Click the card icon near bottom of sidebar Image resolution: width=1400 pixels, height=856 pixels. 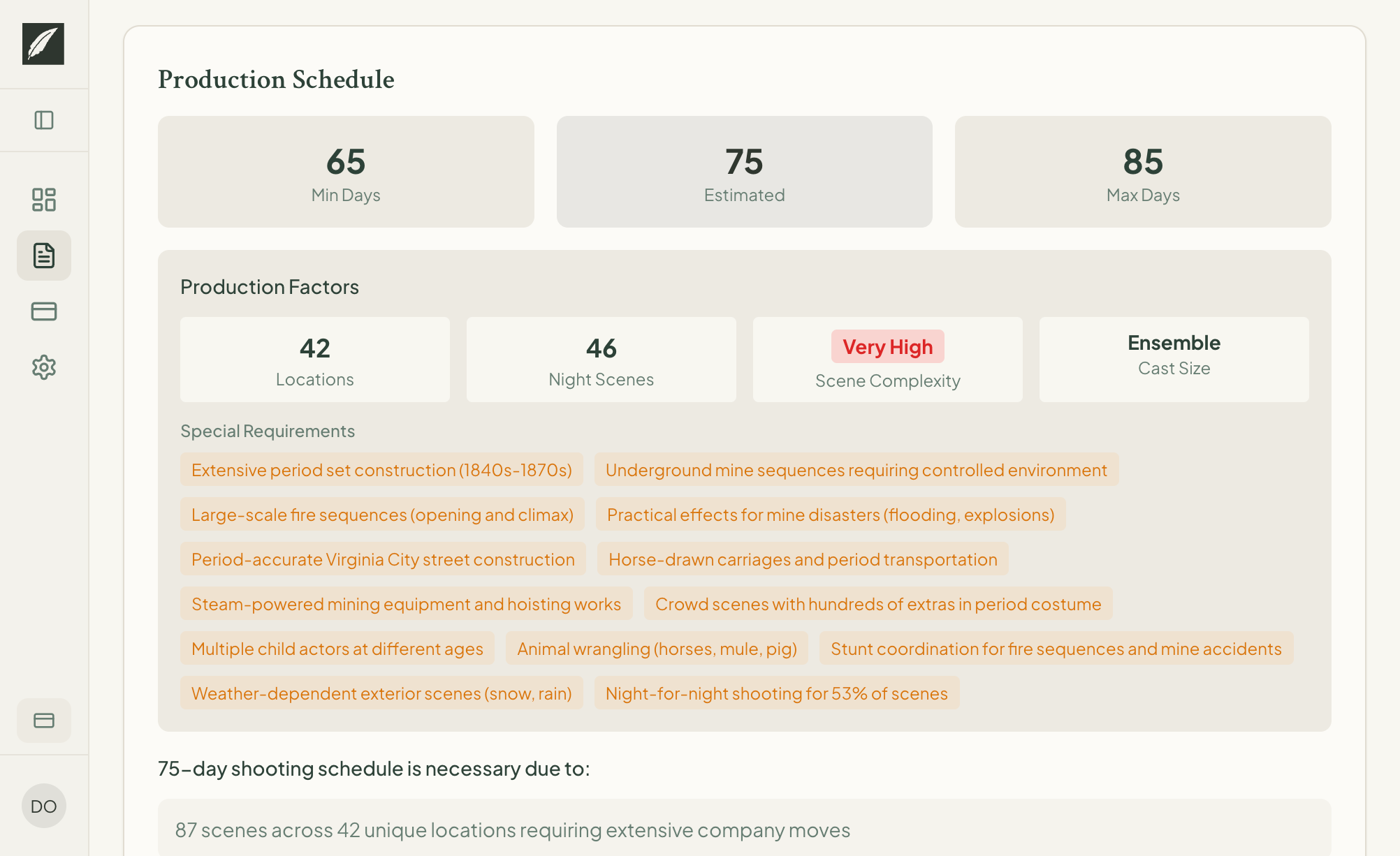coord(43,721)
